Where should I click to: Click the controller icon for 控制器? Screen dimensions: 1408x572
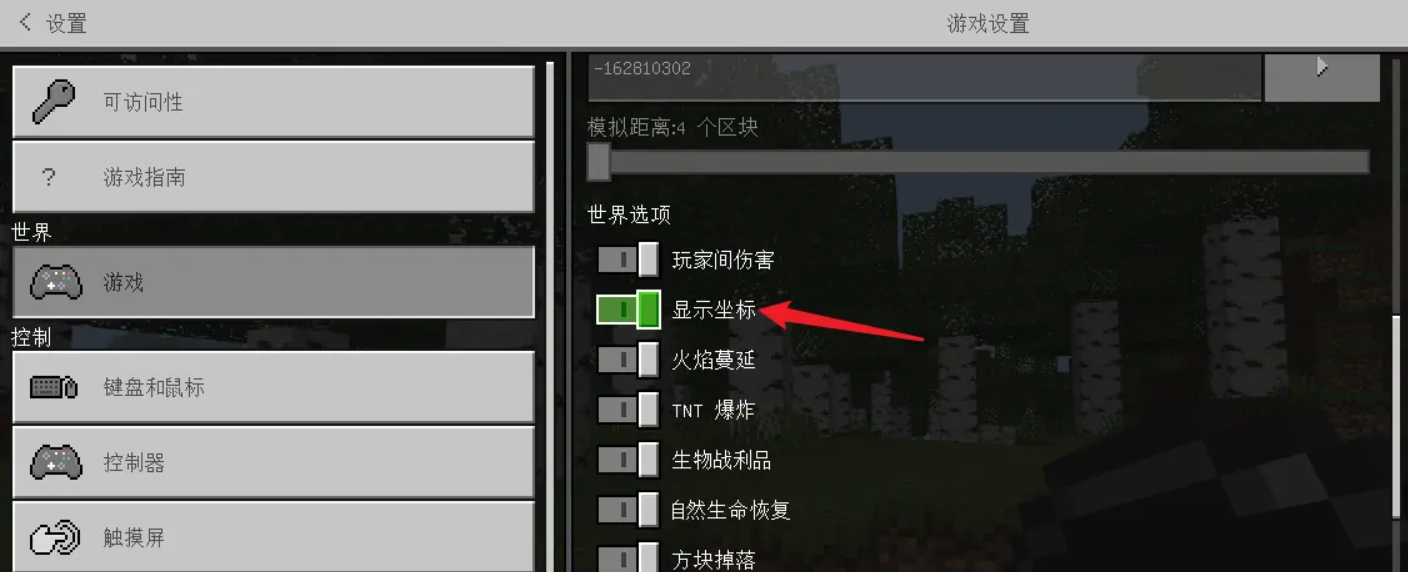[x=56, y=463]
